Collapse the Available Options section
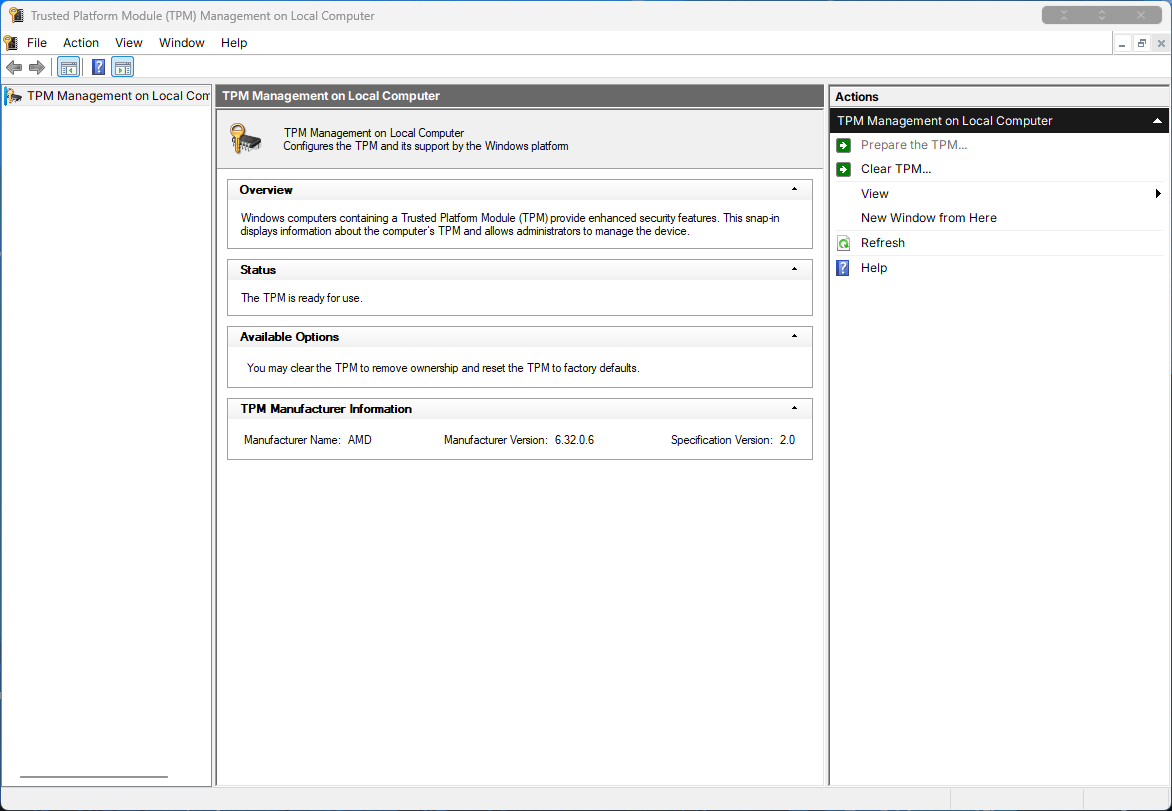This screenshot has width=1172, height=811. tap(795, 336)
